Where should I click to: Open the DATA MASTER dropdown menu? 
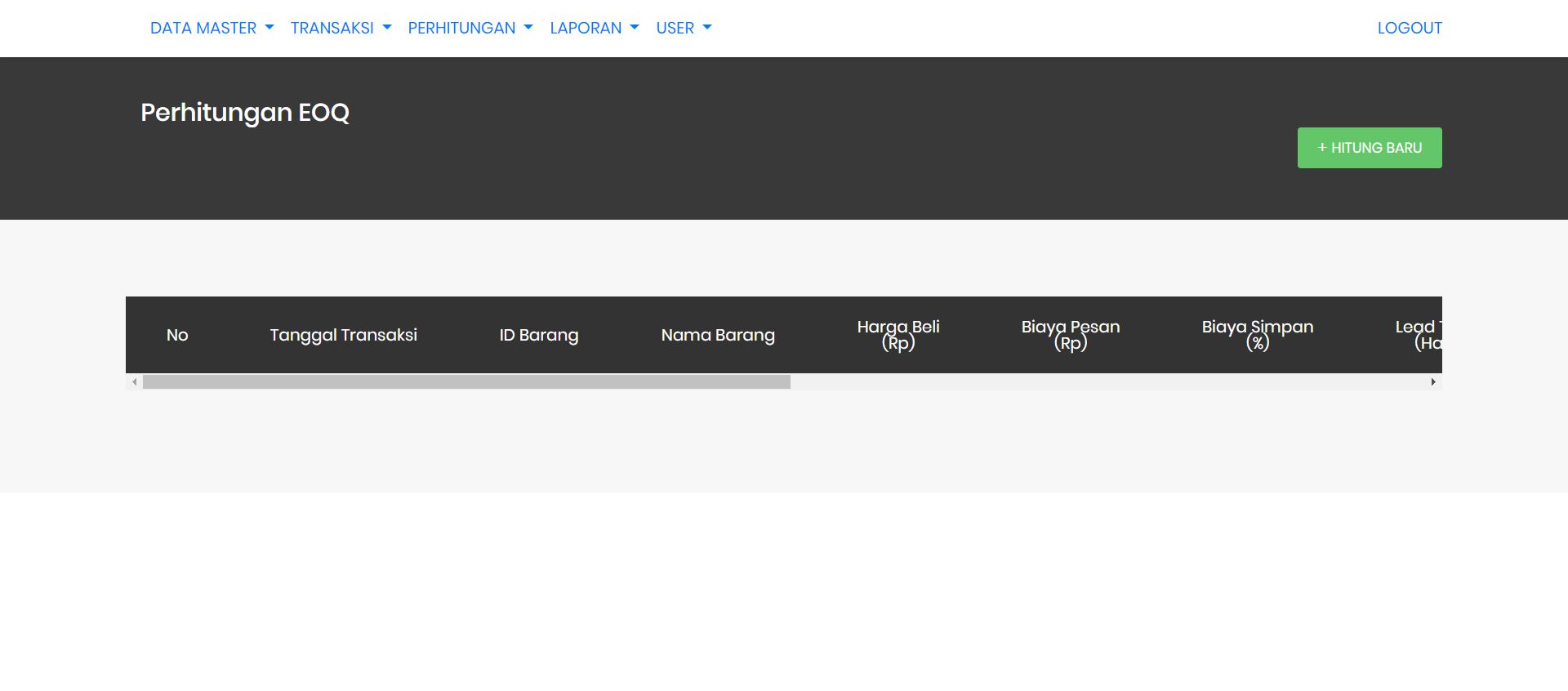212,28
